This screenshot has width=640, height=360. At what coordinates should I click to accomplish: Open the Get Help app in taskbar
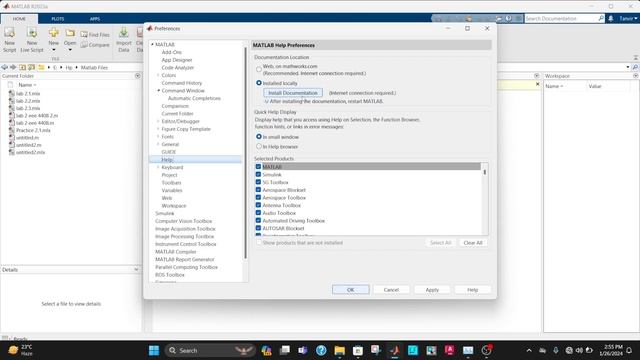click(321, 350)
